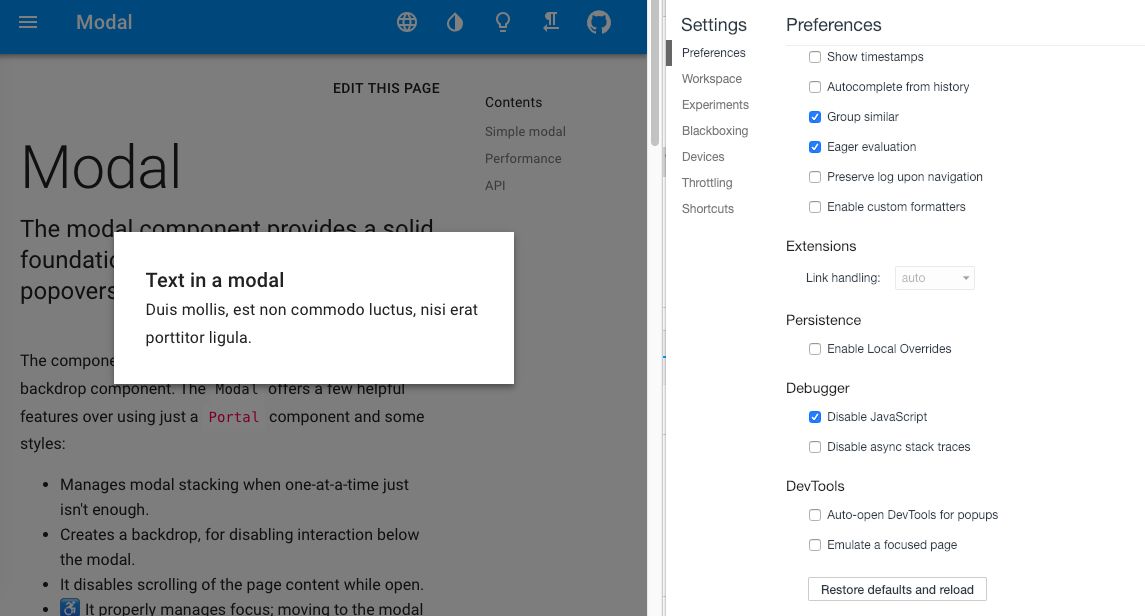Click the accessibility emoji in the bullet list
The height and width of the screenshot is (616, 1145).
[69, 607]
